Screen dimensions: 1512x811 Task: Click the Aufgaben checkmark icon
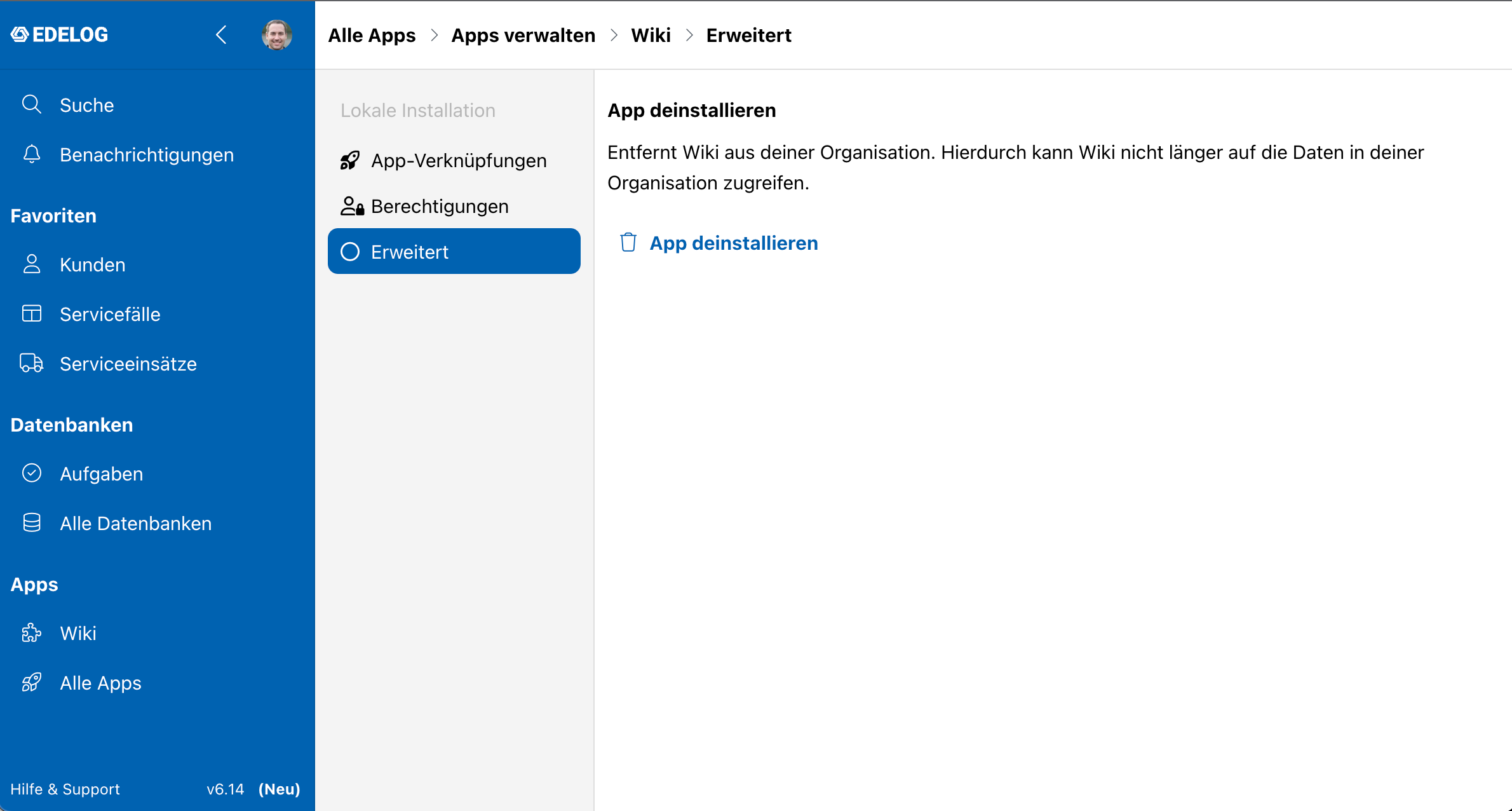pyautogui.click(x=31, y=473)
